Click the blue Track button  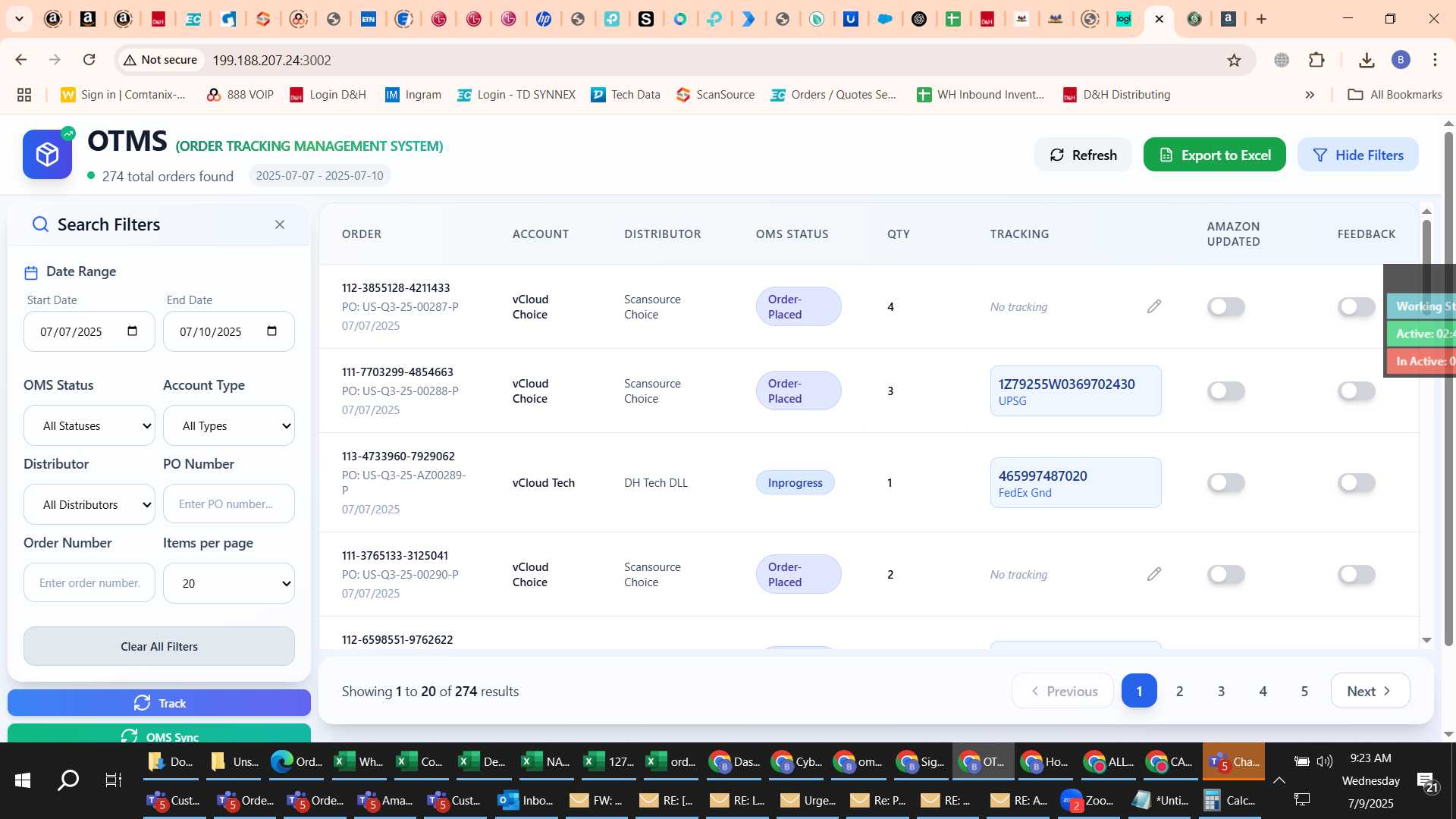tap(159, 703)
